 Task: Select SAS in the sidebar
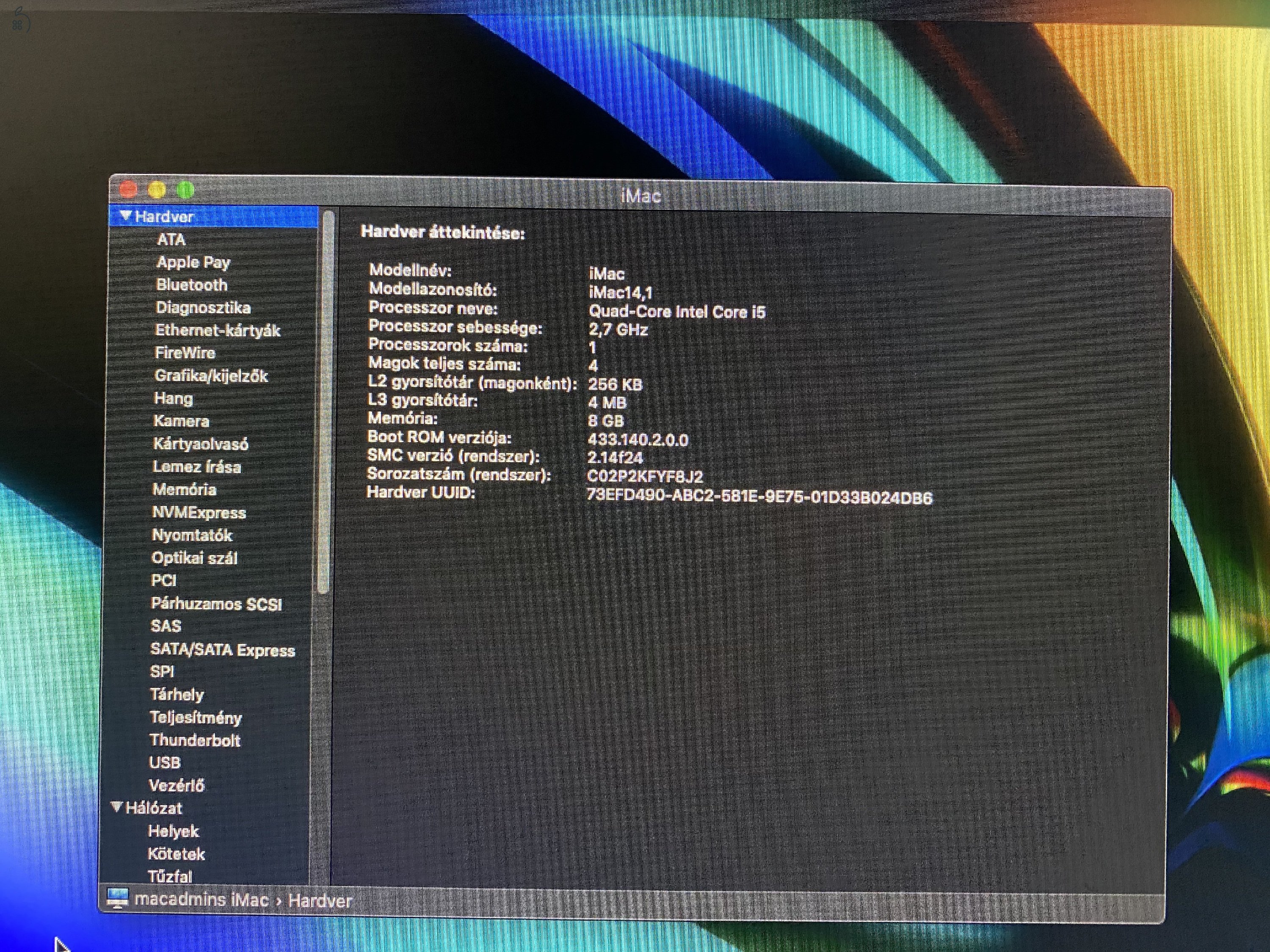tap(166, 625)
